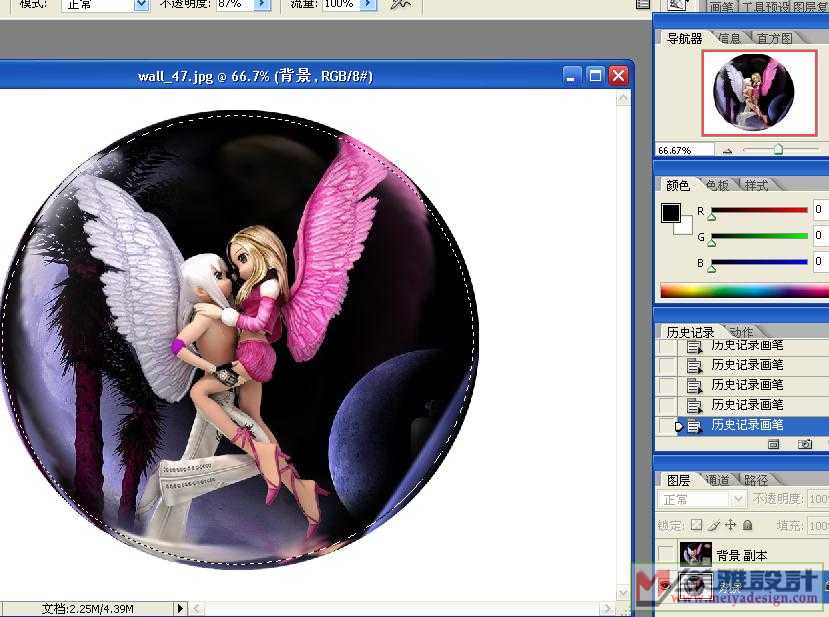The image size is (829, 617).
Task: Click the G green color slider
Action: tap(759, 236)
